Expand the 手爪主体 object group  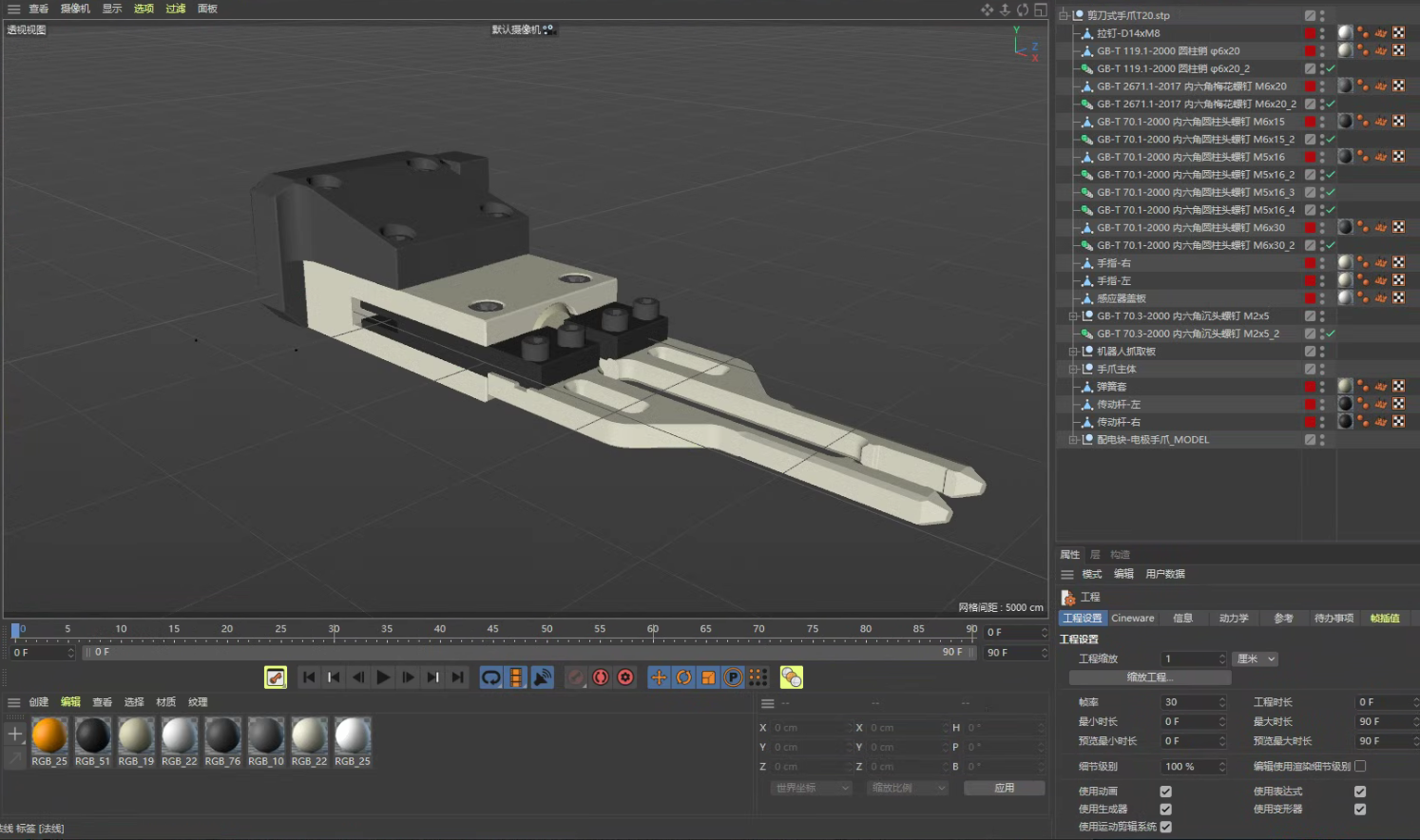[x=1073, y=369]
